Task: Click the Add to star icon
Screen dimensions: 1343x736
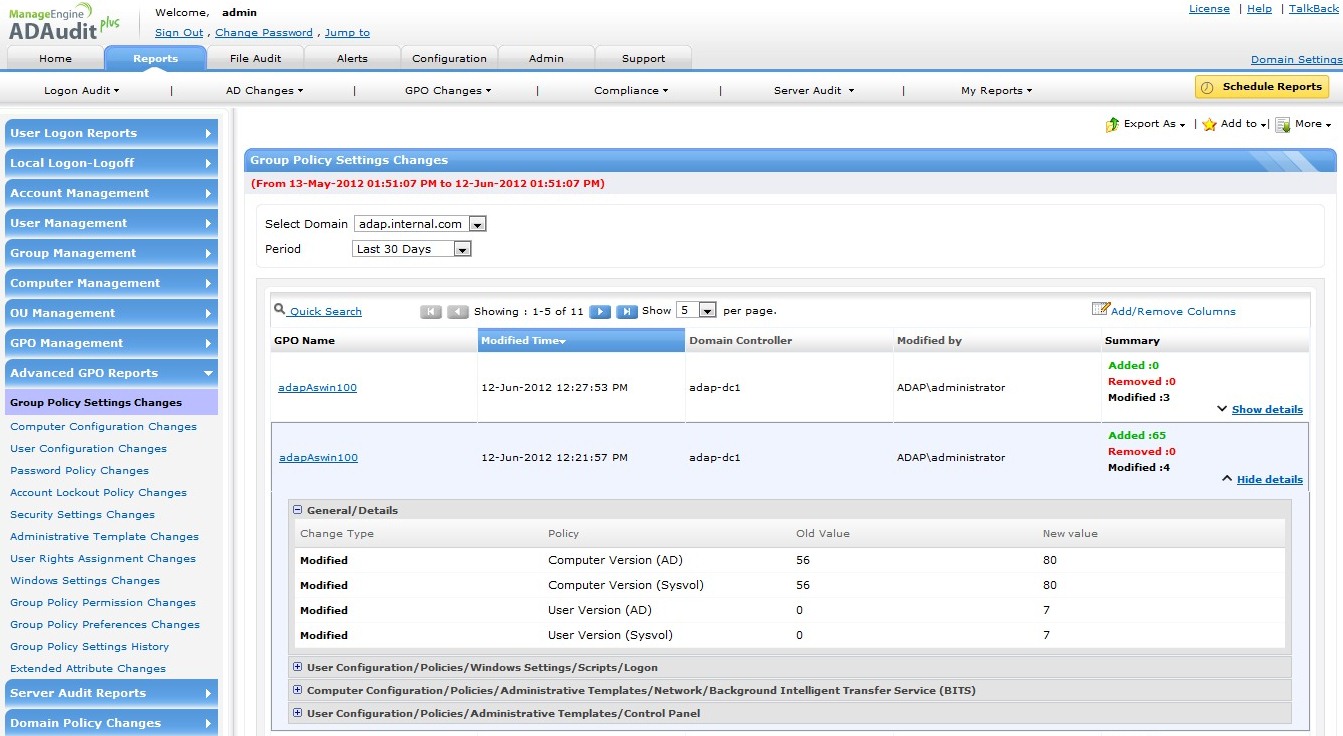Action: coord(1209,124)
